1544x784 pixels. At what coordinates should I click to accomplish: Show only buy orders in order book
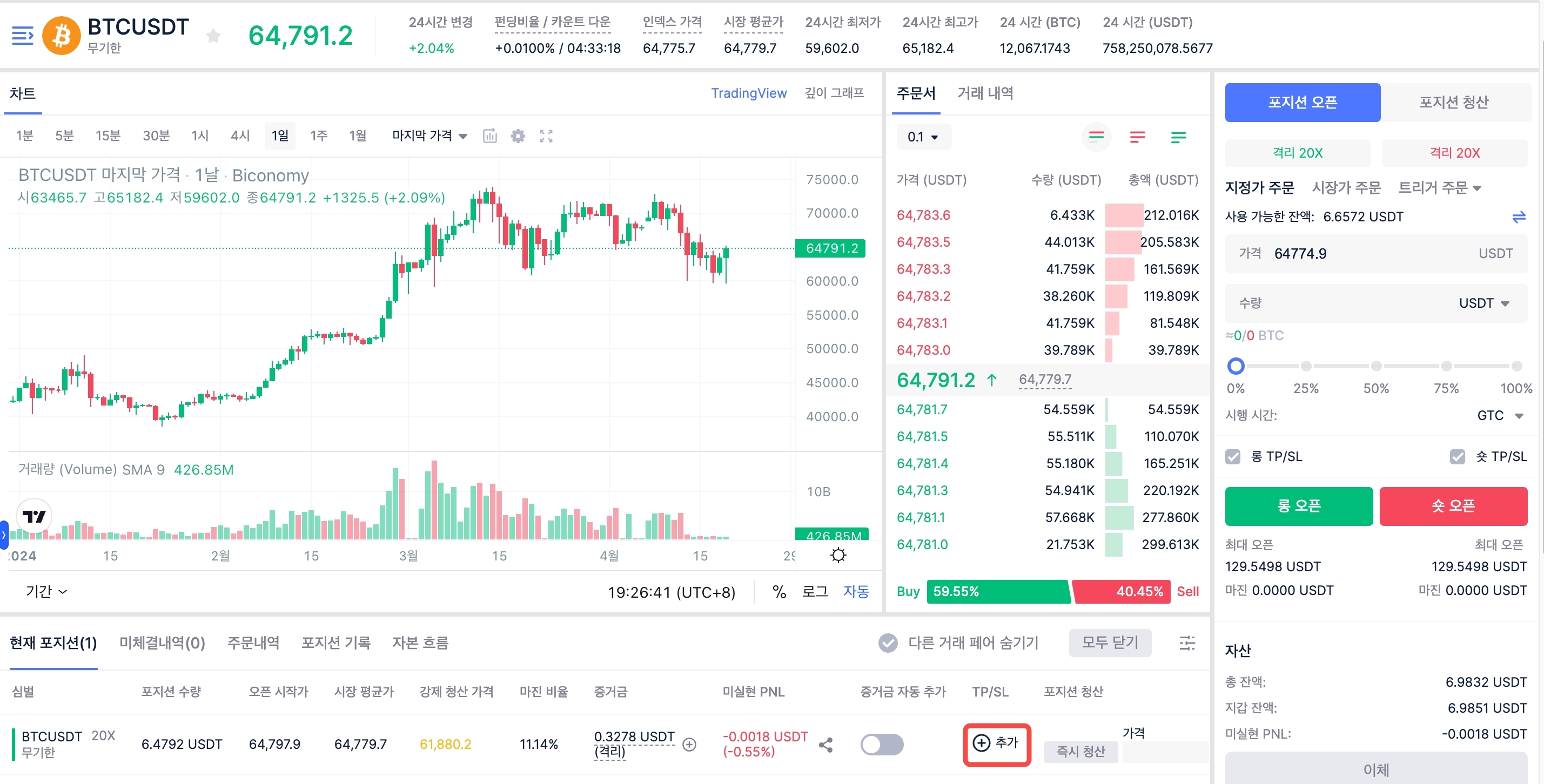(x=1178, y=137)
